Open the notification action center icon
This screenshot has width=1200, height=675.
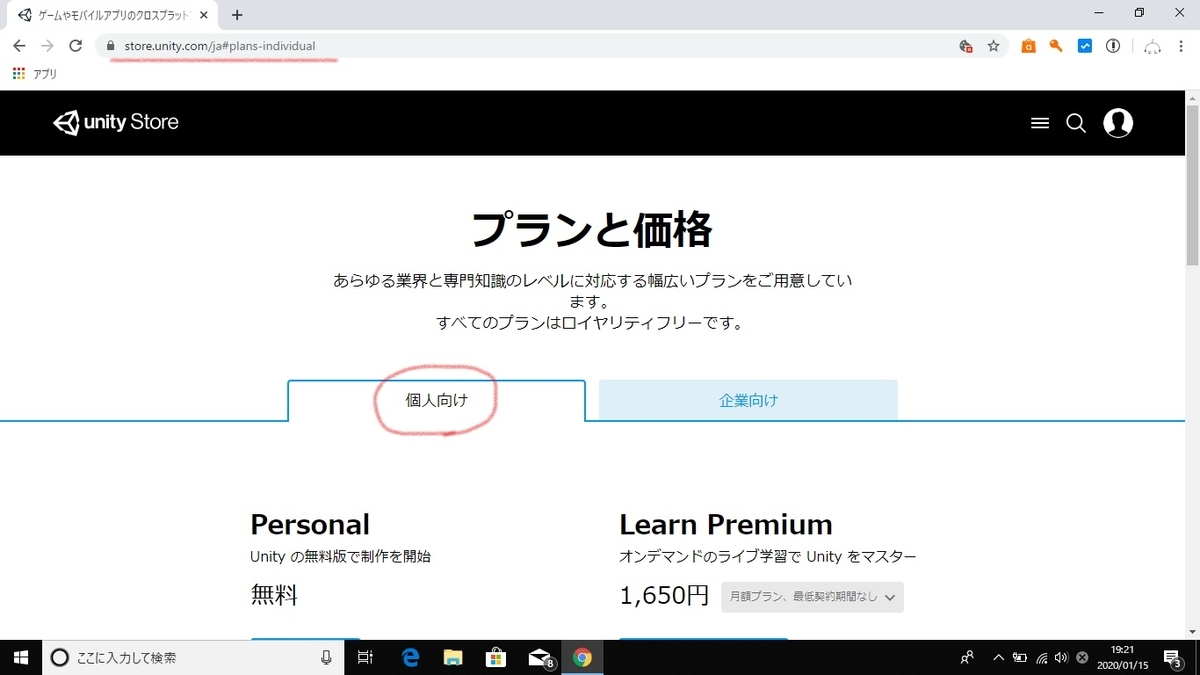(x=1172, y=657)
